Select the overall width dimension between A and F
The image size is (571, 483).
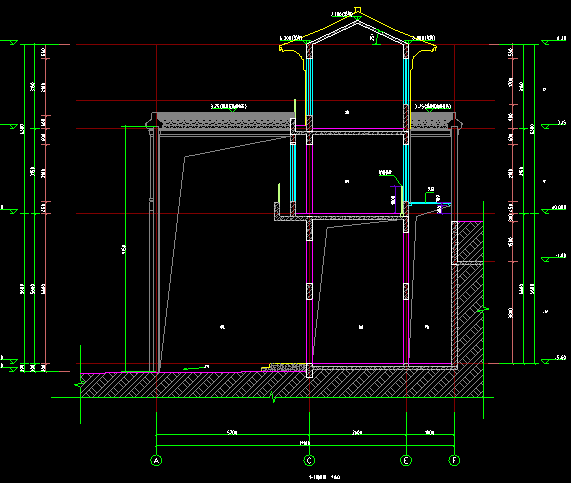click(x=305, y=444)
